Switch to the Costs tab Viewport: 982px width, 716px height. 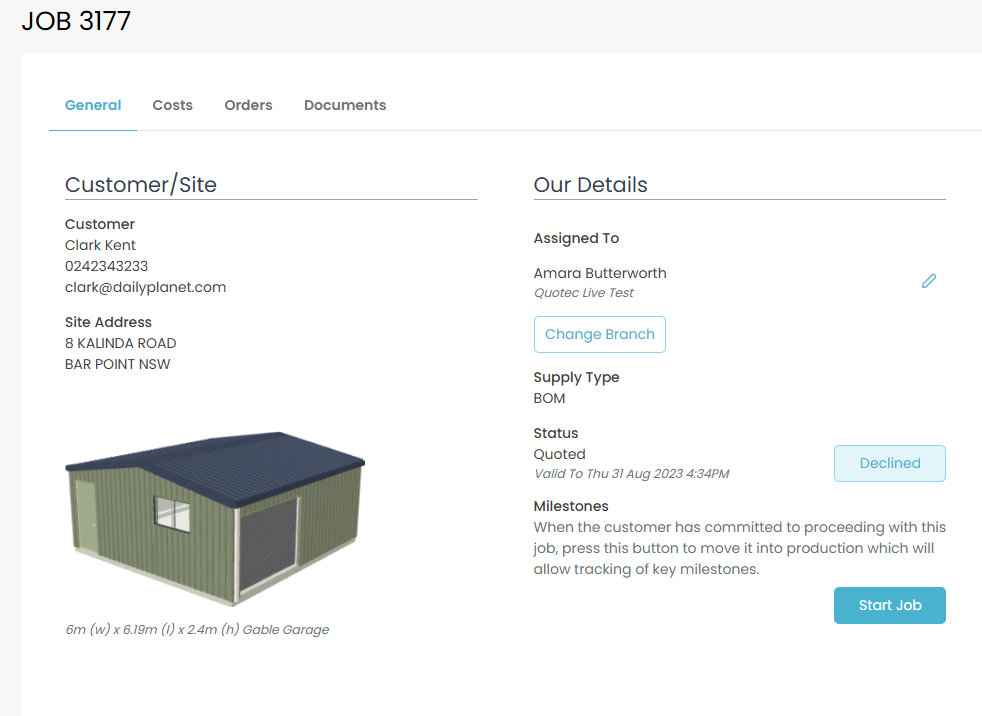(x=172, y=105)
